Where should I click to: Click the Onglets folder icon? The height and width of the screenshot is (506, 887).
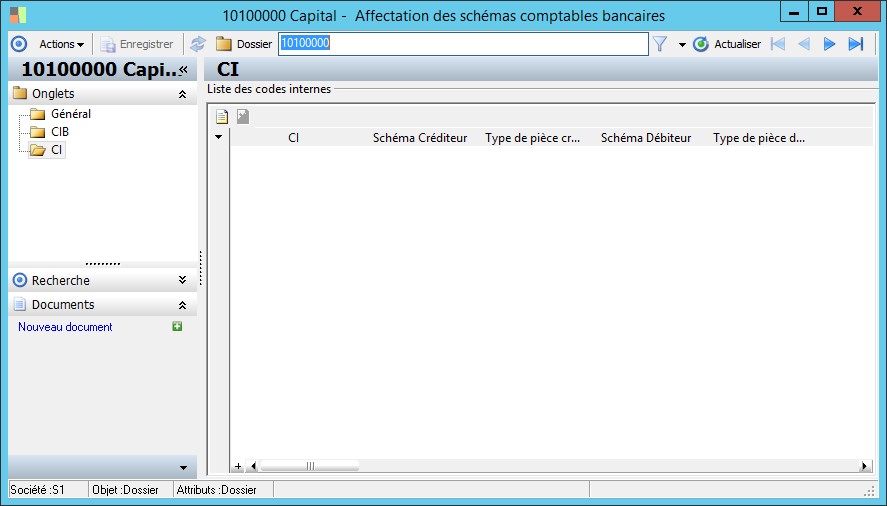click(x=20, y=93)
